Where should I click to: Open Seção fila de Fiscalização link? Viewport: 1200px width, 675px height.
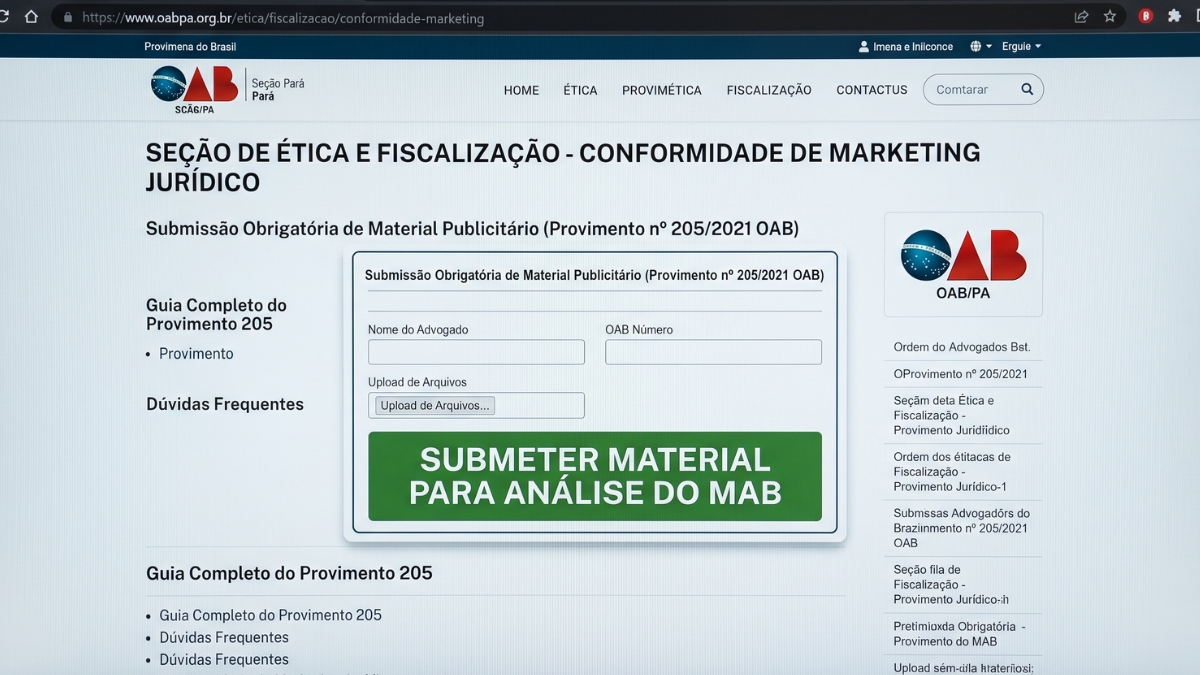pos(951,584)
